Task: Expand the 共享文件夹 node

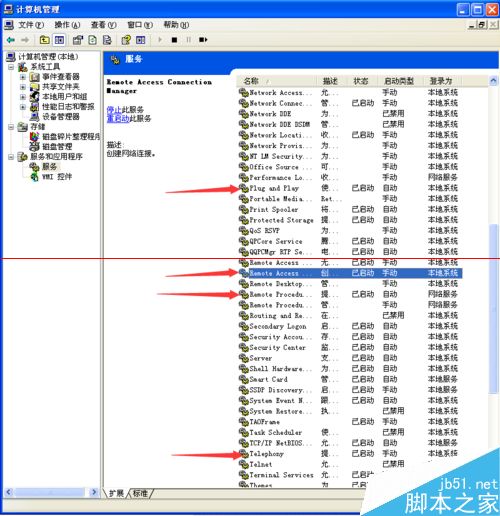Action: [23, 87]
